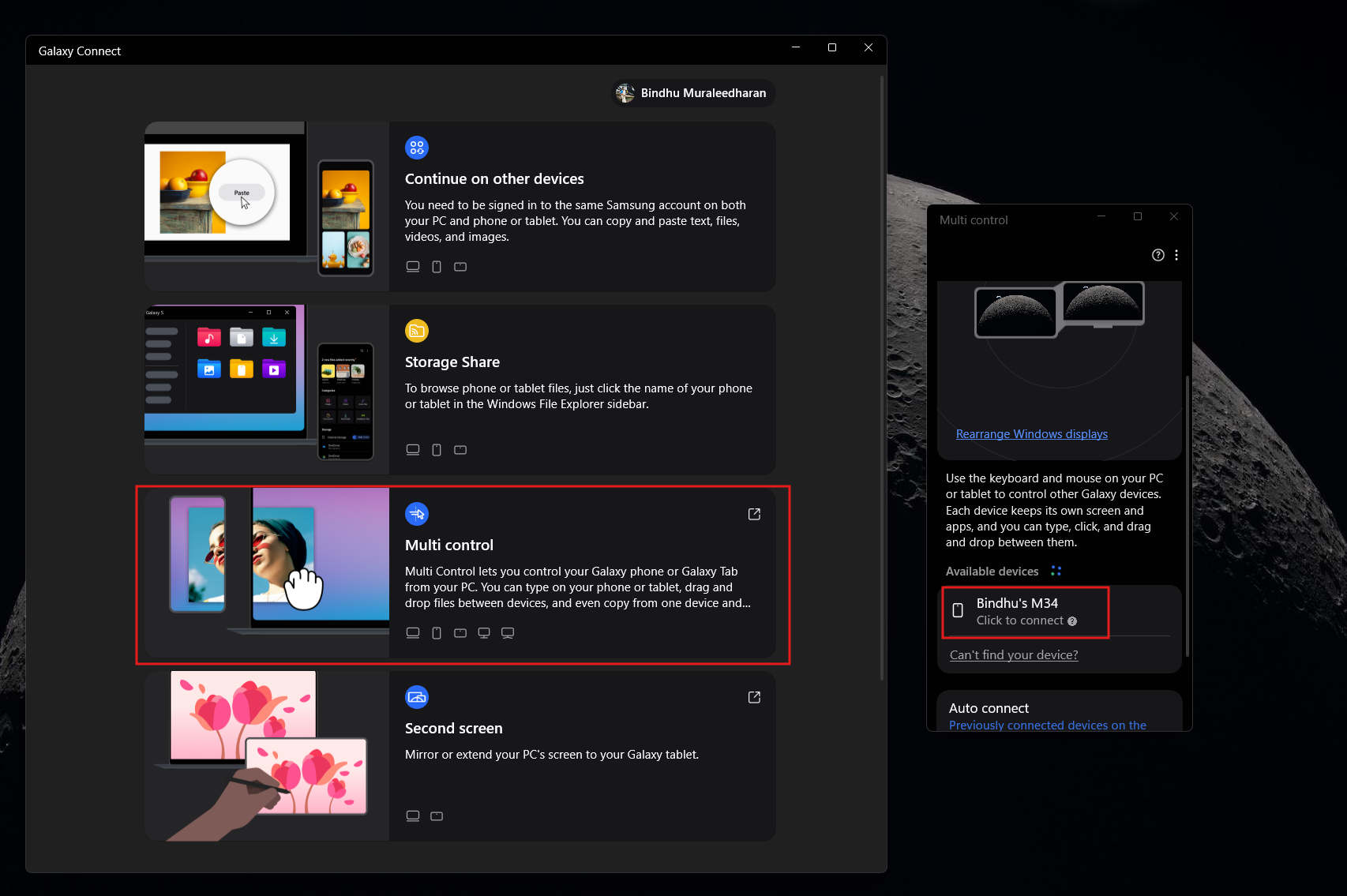Open the Bindhu Muraleedharan account menu
1347x896 pixels.
tap(692, 92)
